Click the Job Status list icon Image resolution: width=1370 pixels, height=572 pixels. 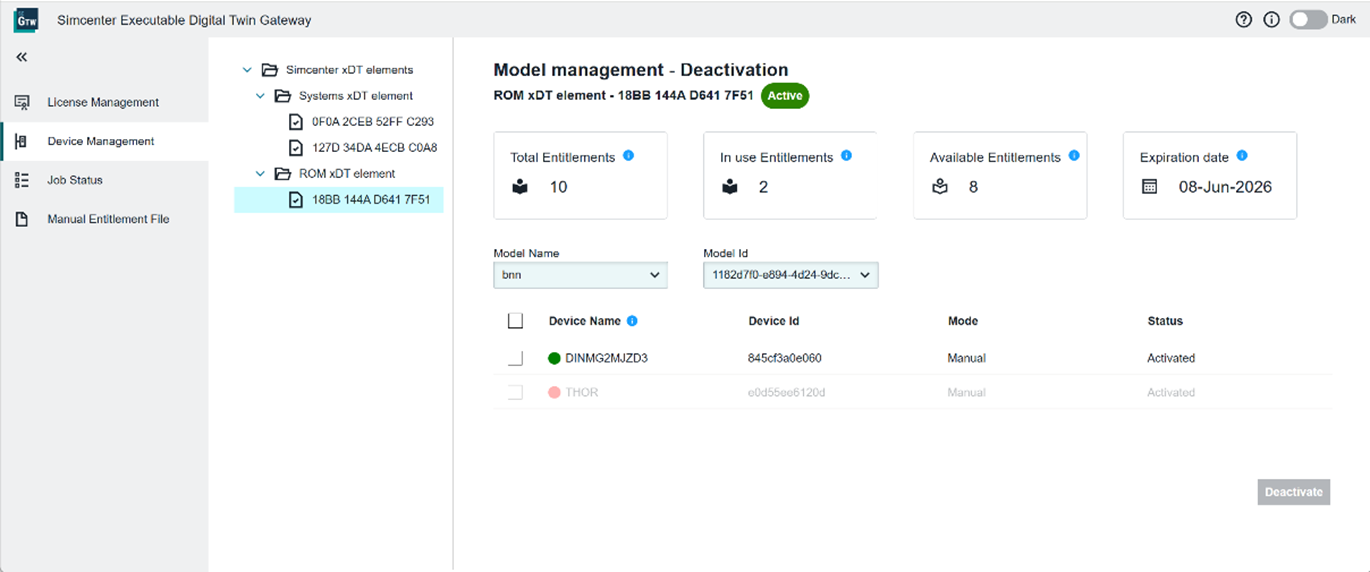[22, 180]
